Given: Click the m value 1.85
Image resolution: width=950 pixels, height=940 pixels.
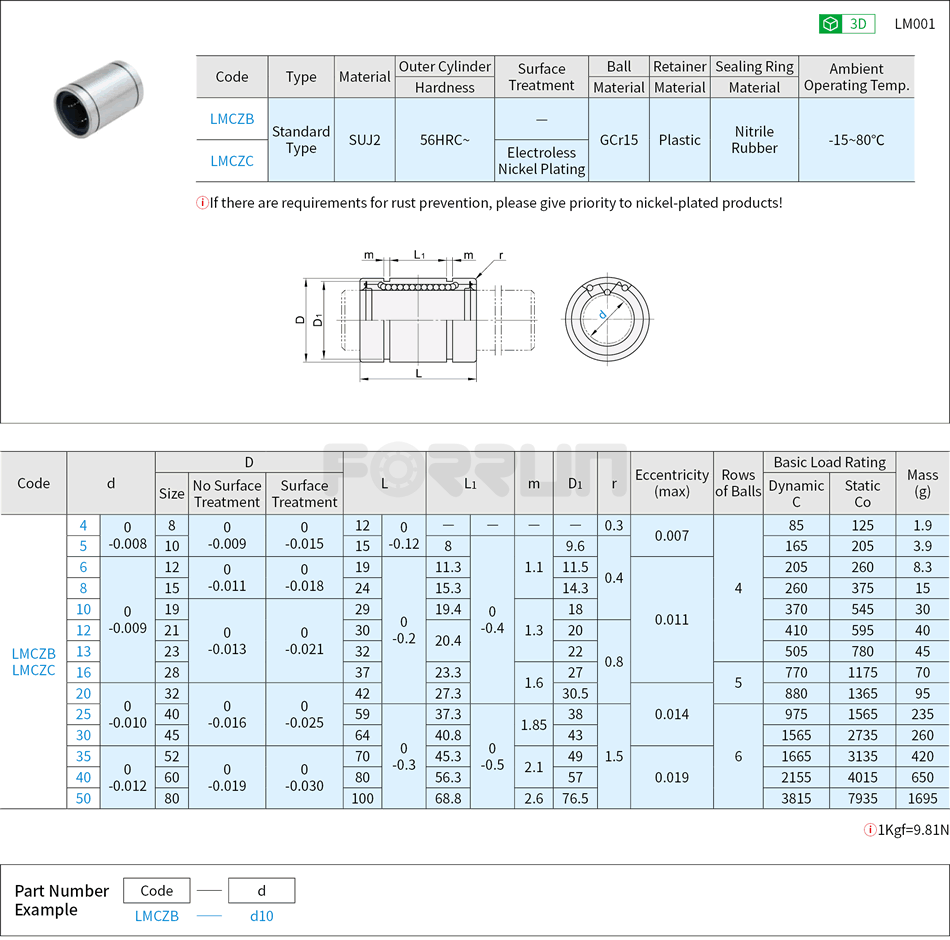Looking at the screenshot, I should tap(533, 725).
